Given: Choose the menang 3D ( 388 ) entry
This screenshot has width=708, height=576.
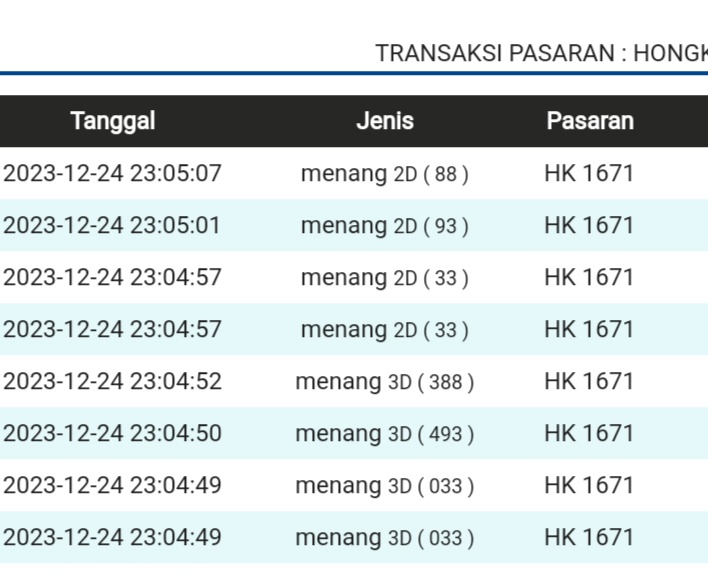Looking at the screenshot, I should click(x=385, y=381).
